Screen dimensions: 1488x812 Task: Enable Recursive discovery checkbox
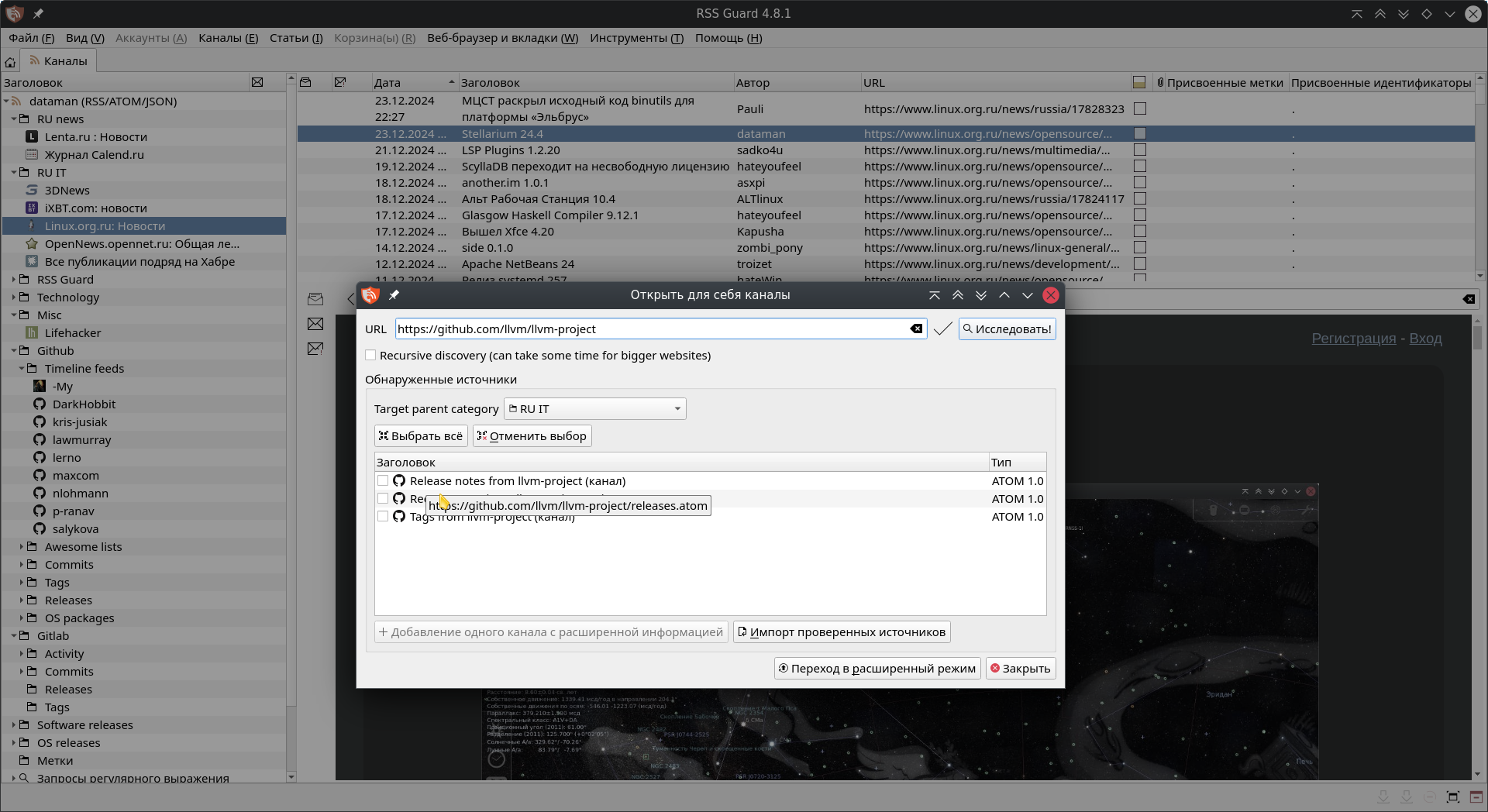point(371,356)
